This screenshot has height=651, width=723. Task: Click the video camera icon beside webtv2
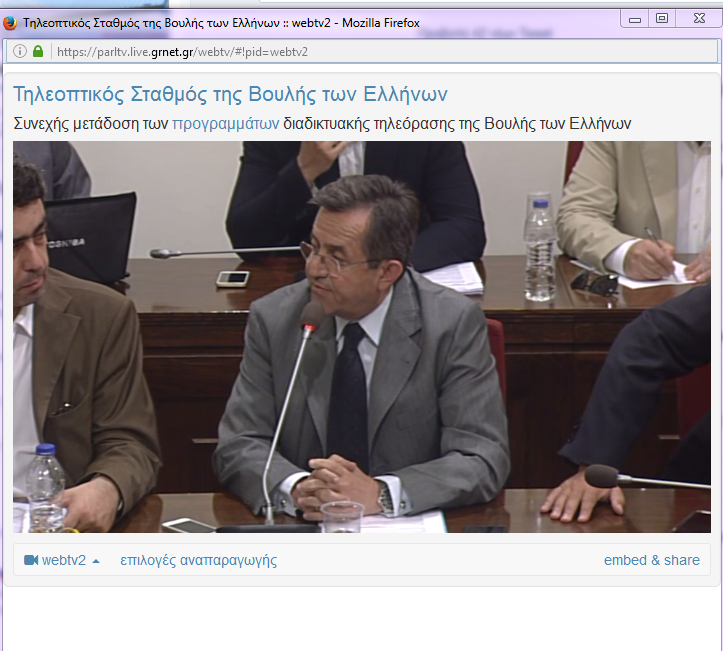pos(31,560)
